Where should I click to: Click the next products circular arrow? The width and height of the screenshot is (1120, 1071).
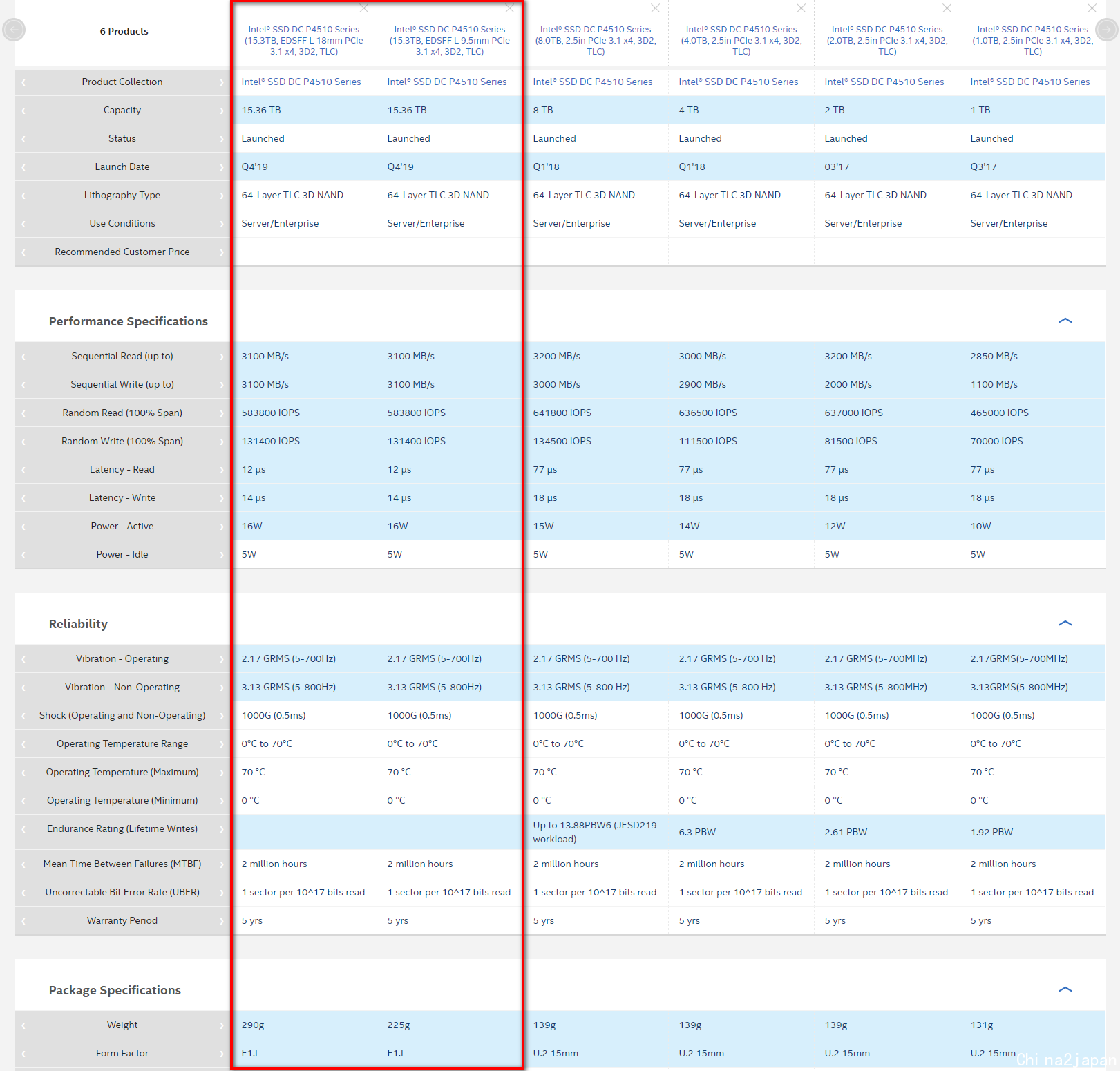pyautogui.click(x=1107, y=30)
